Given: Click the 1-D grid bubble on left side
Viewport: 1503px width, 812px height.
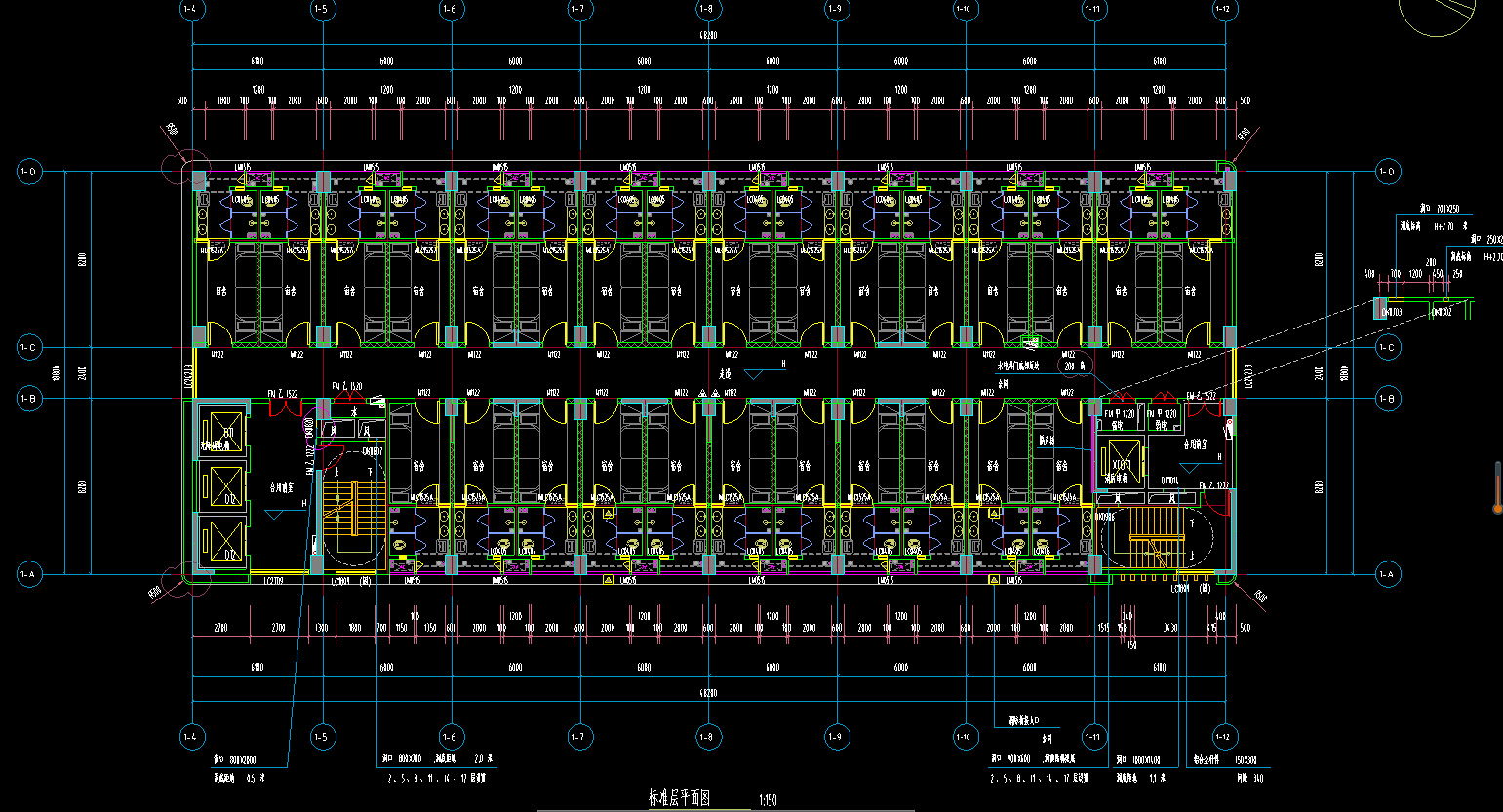Looking at the screenshot, I should pos(27,172).
